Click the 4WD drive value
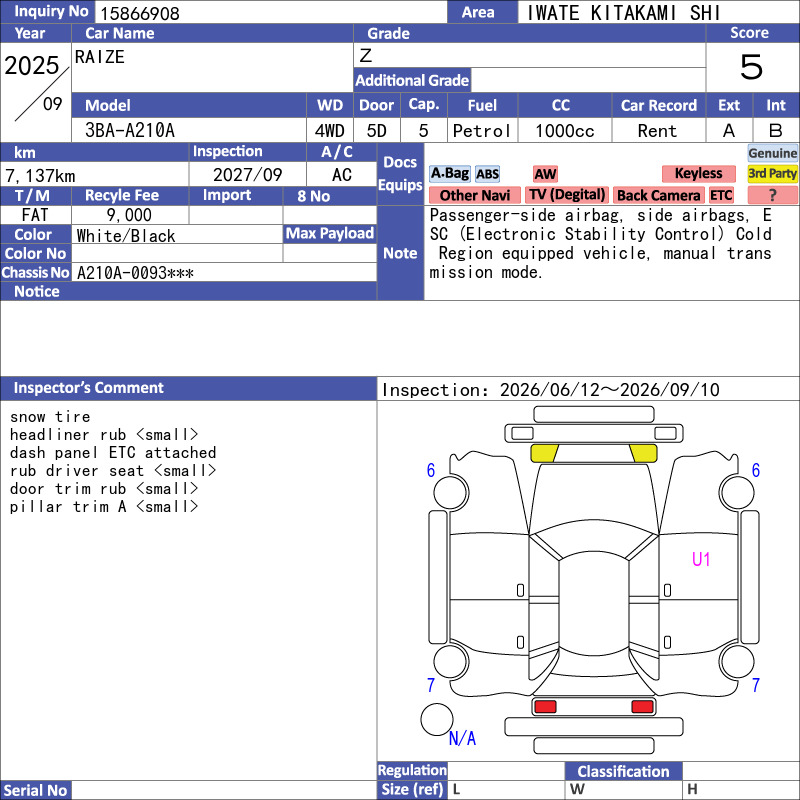 (330, 131)
